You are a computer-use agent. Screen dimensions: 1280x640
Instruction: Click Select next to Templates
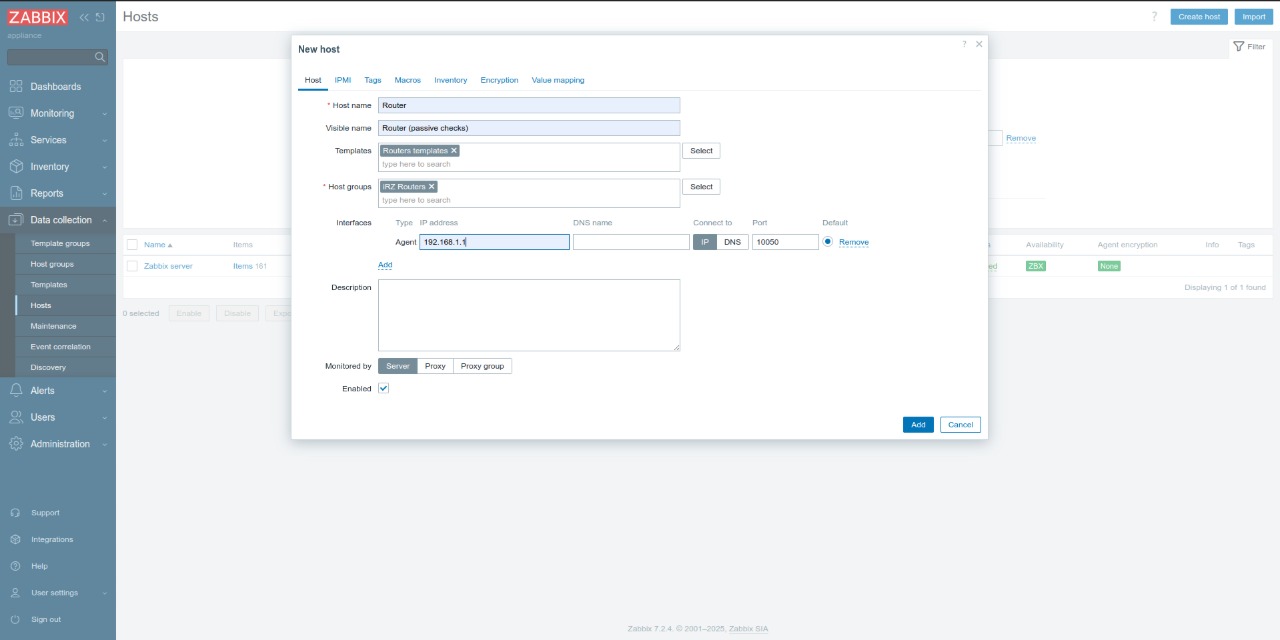[700, 150]
